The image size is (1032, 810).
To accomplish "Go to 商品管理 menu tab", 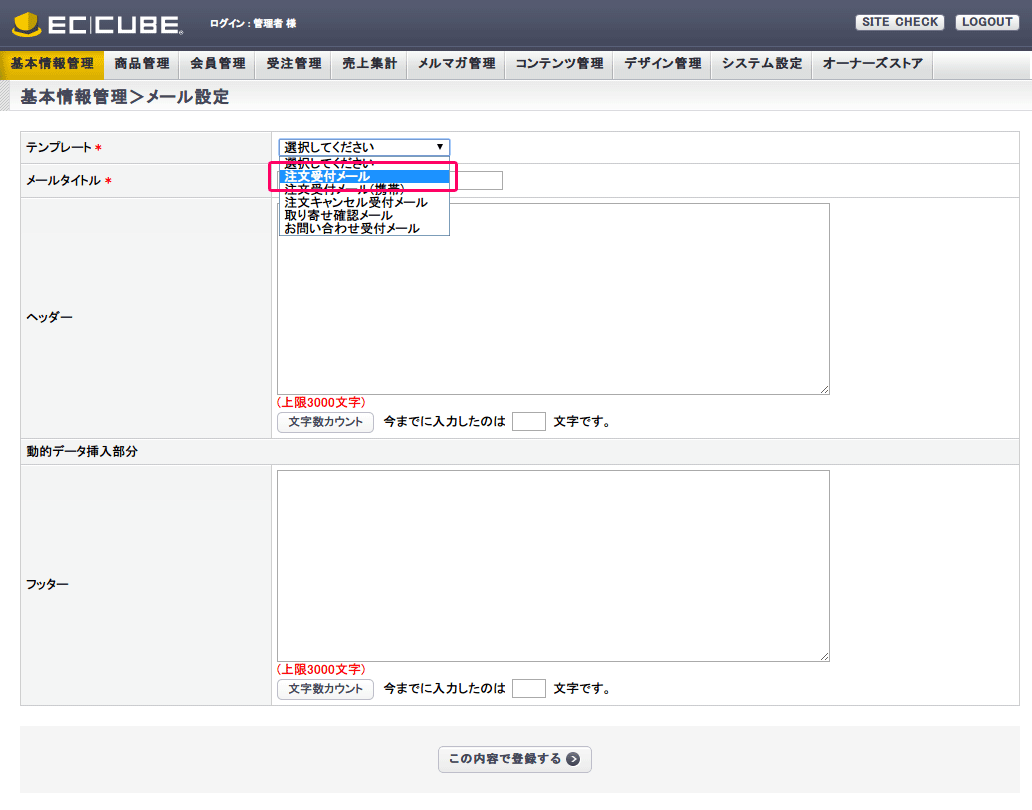I will (x=142, y=64).
